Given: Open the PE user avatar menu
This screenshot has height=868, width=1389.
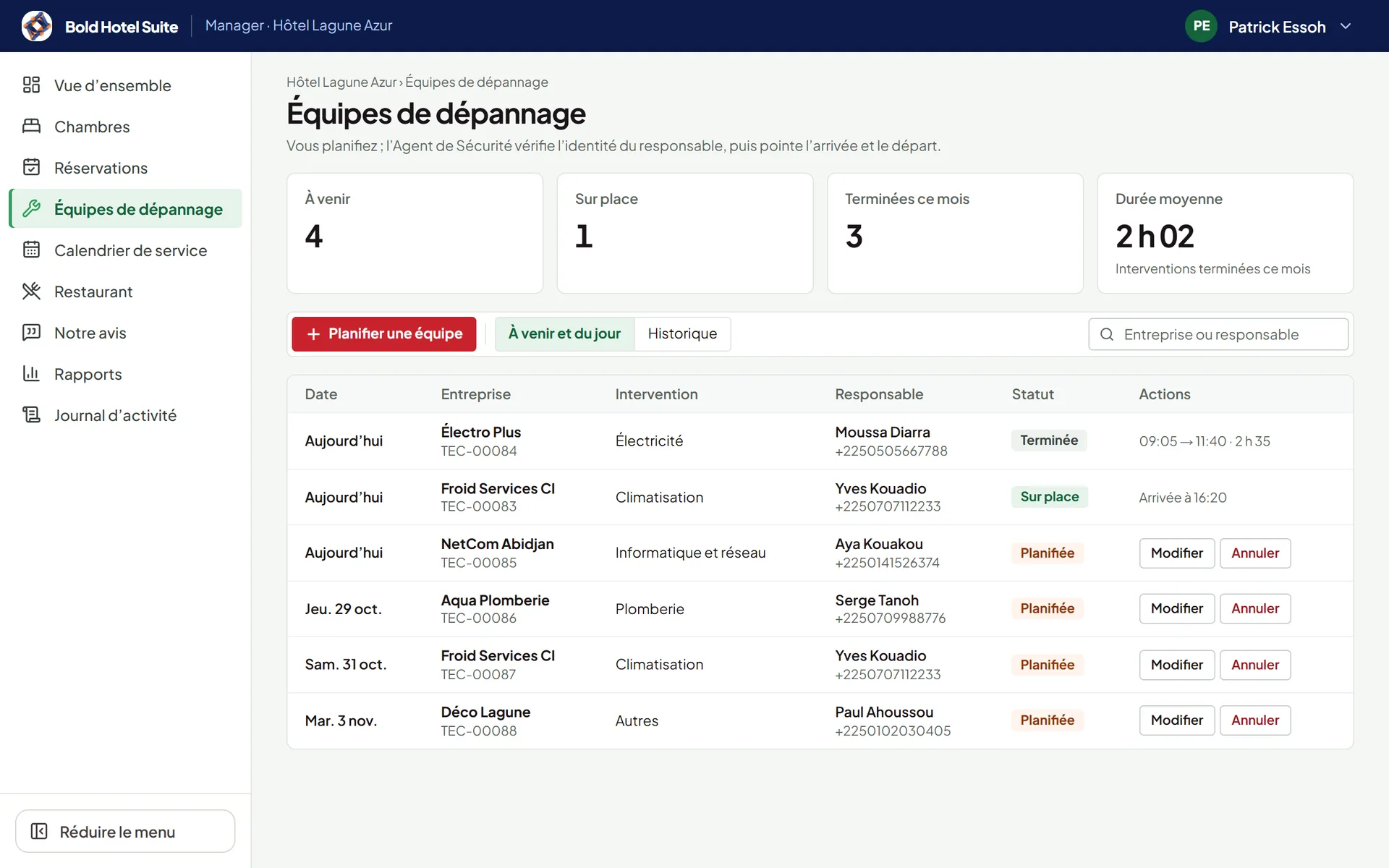Looking at the screenshot, I should (1201, 26).
